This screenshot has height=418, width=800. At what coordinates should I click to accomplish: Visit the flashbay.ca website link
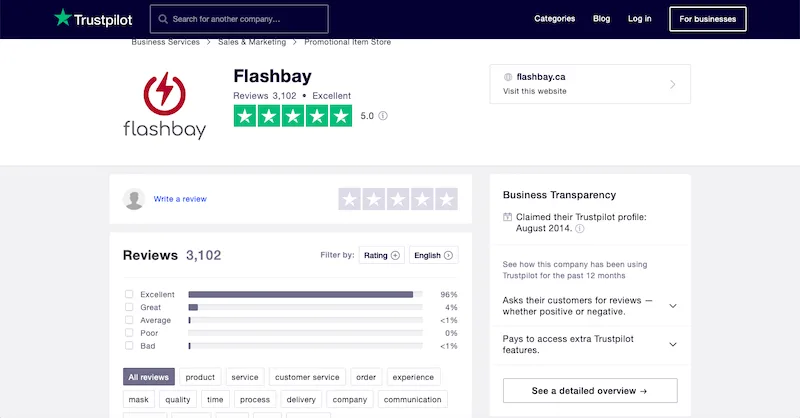(590, 84)
